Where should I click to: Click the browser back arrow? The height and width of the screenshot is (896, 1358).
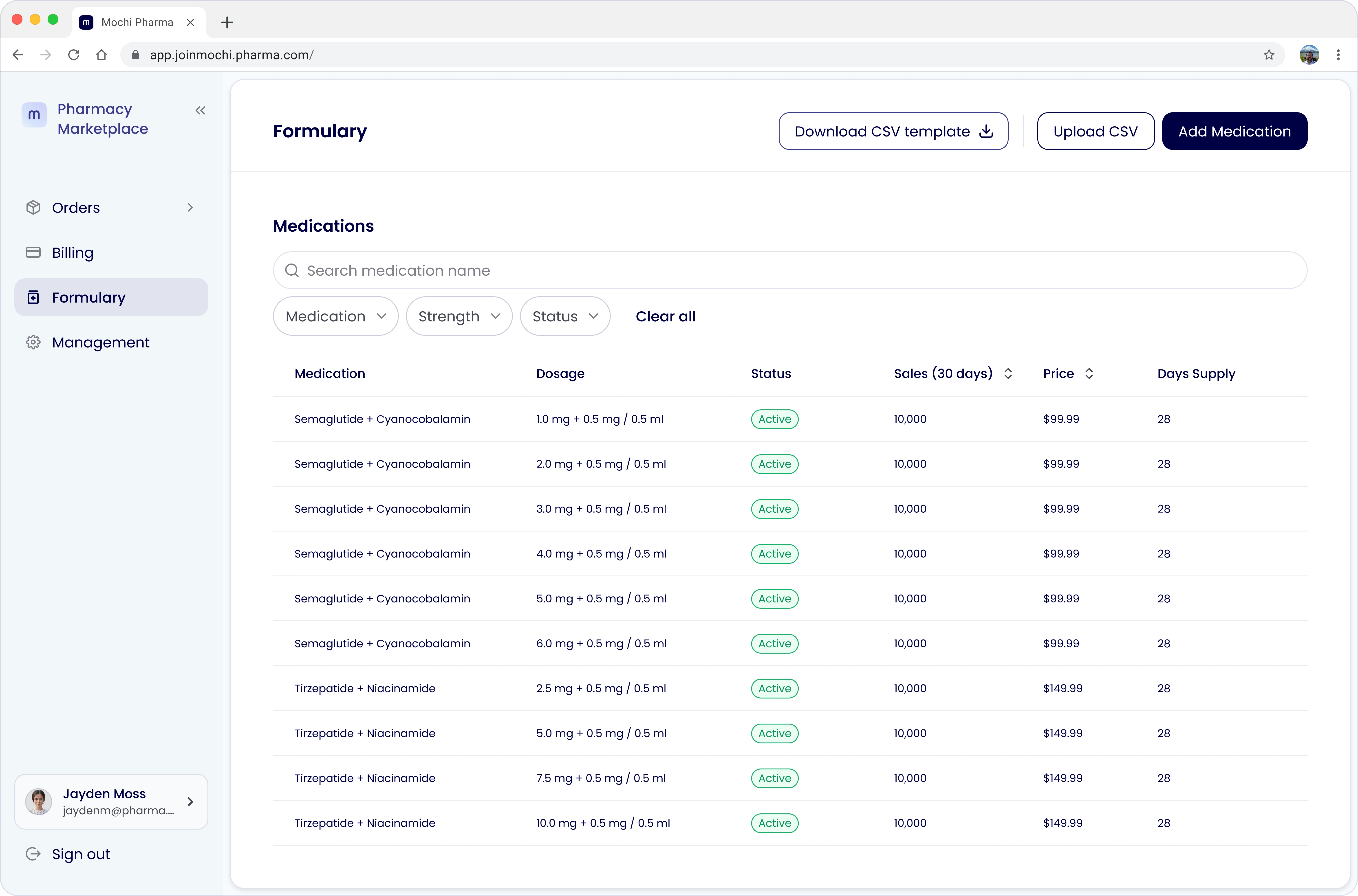(x=18, y=55)
